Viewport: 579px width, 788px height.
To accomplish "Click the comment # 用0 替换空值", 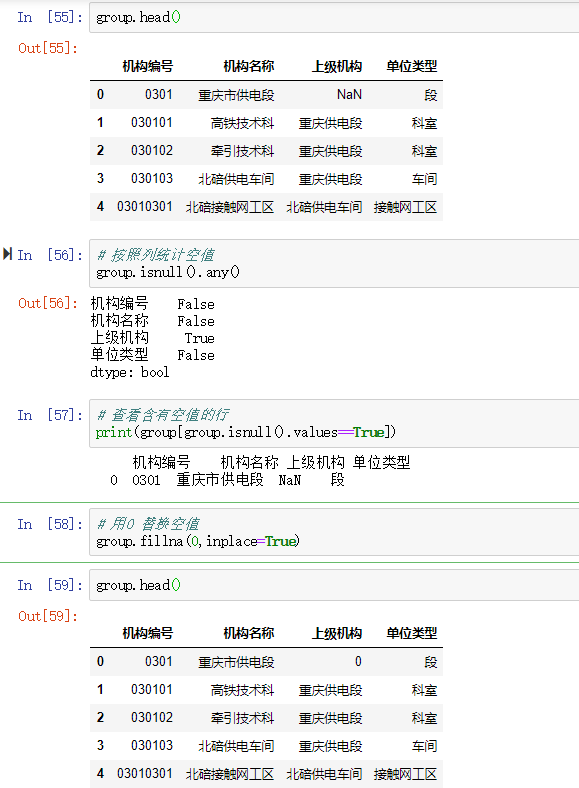I will 148,524.
